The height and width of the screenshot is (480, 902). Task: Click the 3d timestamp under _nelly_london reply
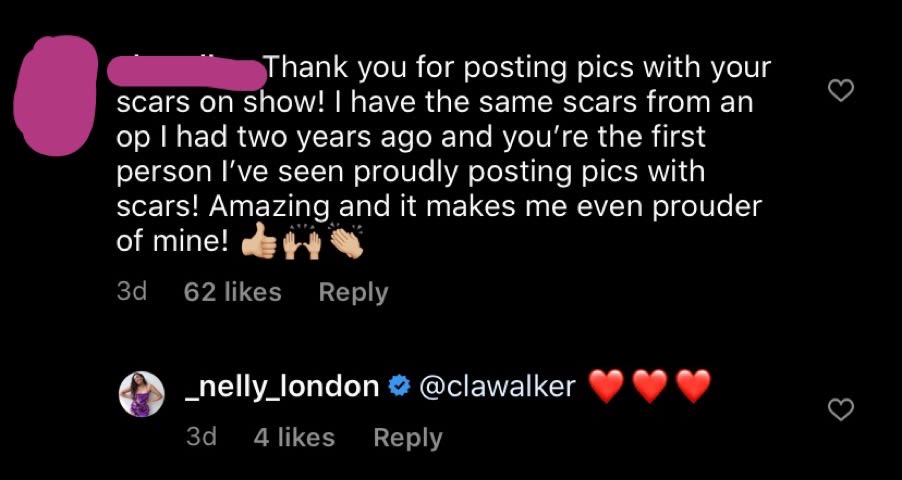[x=201, y=437]
